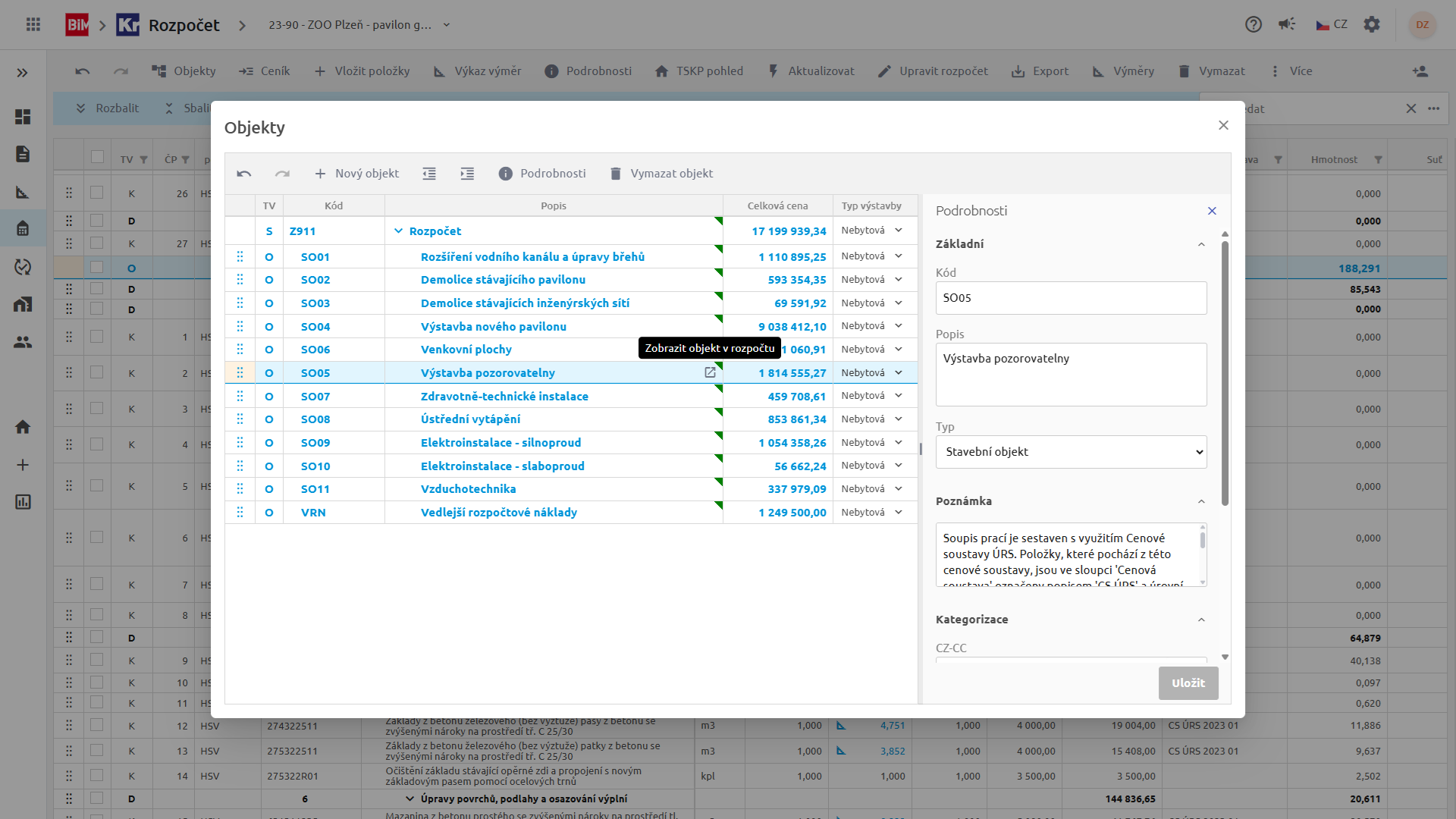Viewport: 1456px width, 819px height.
Task: Click the Kód input field
Action: [x=1071, y=298]
